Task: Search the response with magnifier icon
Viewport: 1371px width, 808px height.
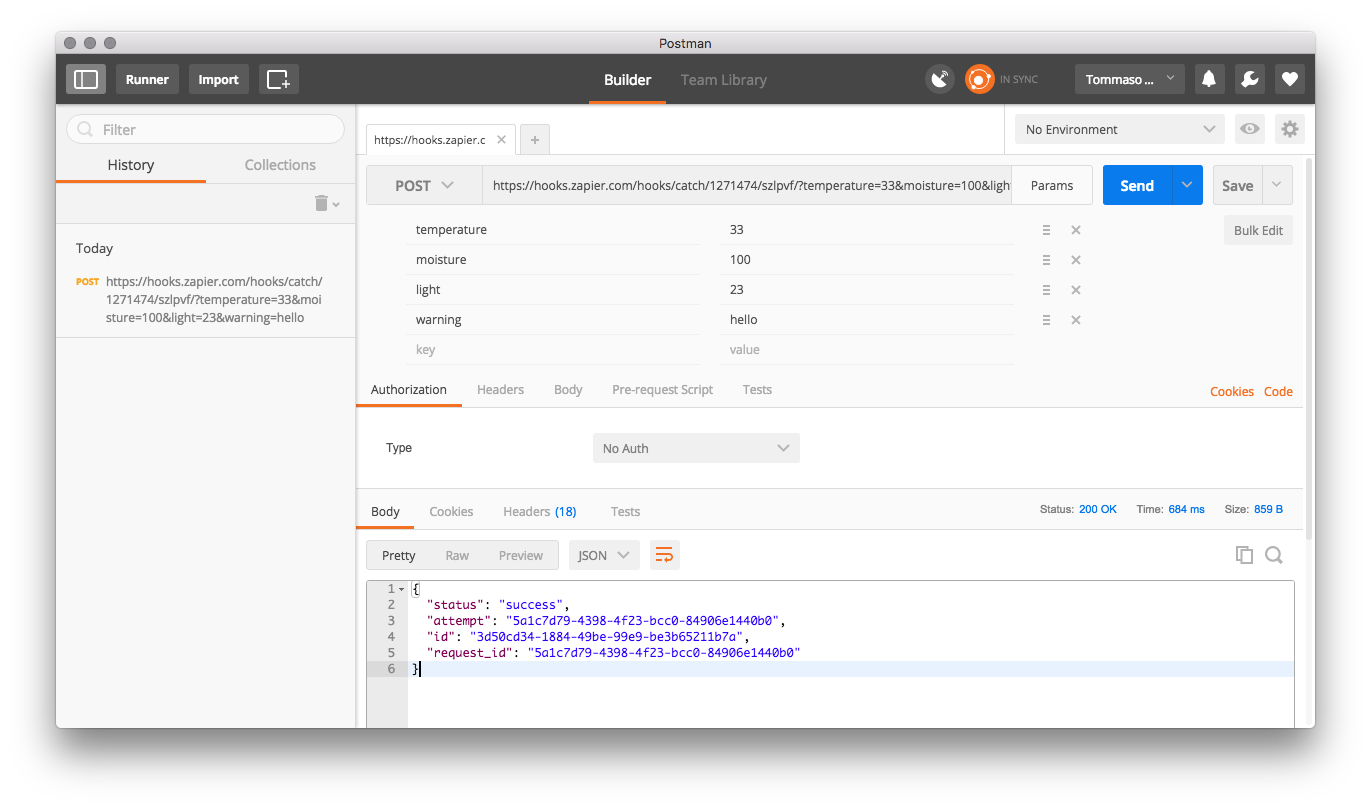Action: 1273,555
